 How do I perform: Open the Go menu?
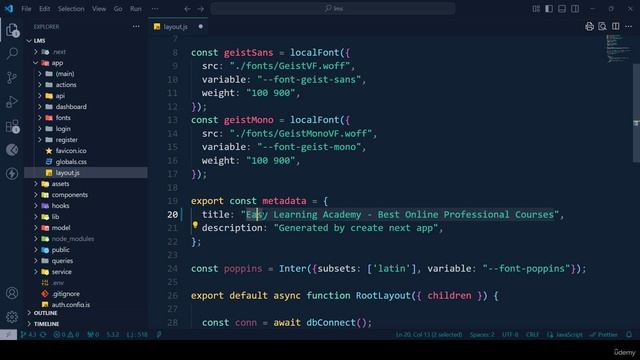point(118,9)
